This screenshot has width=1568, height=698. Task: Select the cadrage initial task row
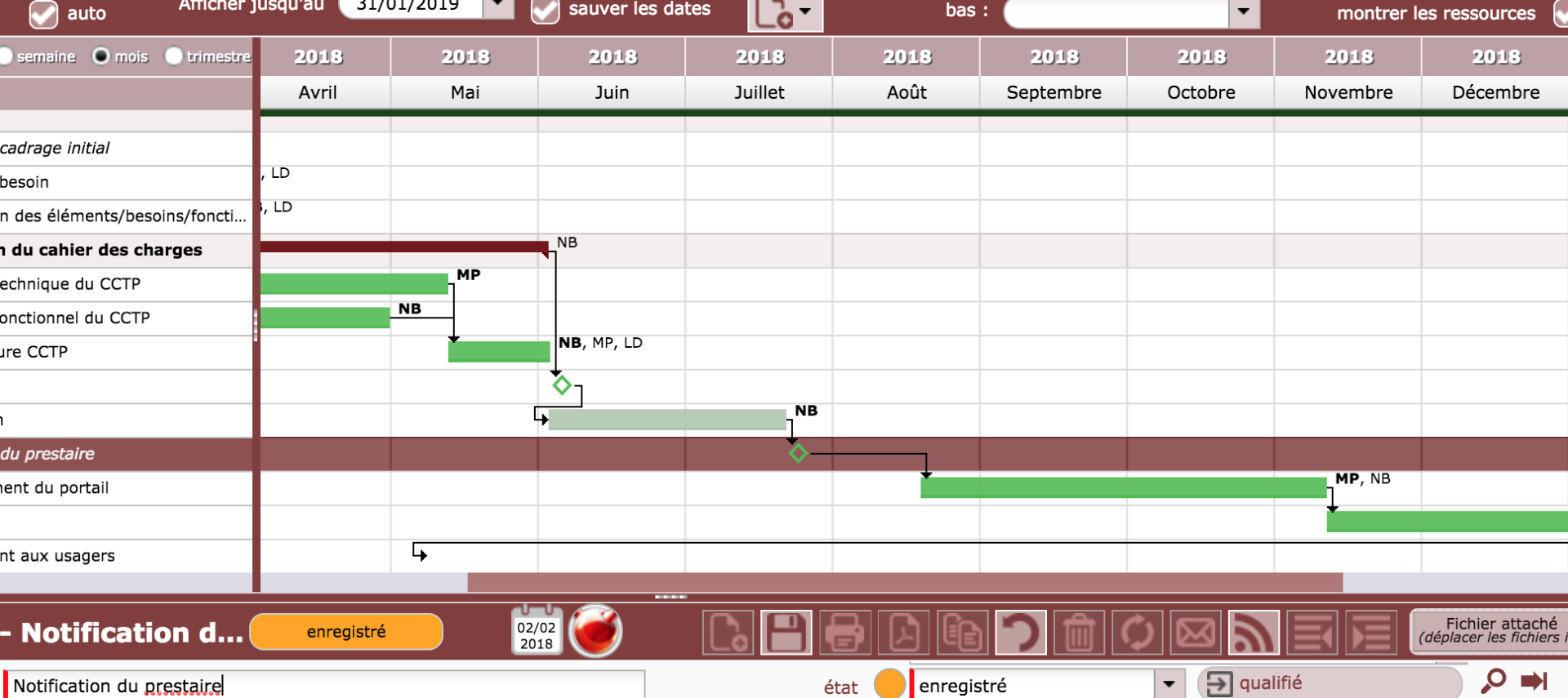pos(126,148)
